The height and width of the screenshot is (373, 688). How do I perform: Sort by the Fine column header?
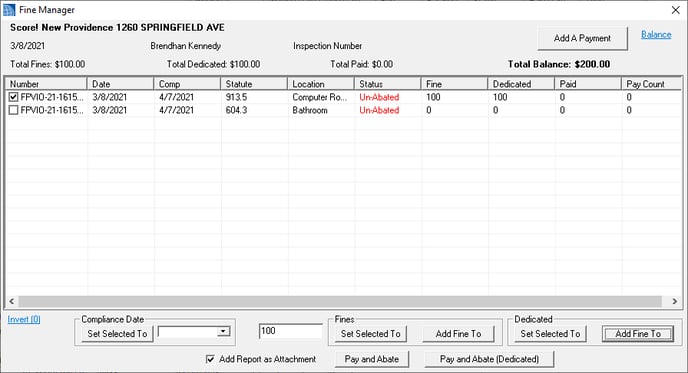click(454, 84)
